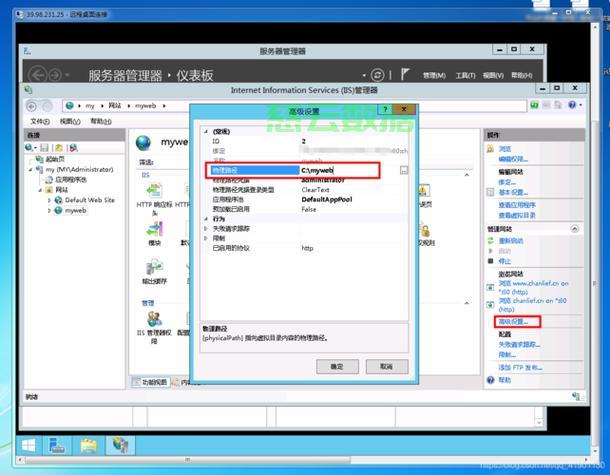Click the 绑定 bindings link
This screenshot has width=610, height=475.
tap(507, 182)
